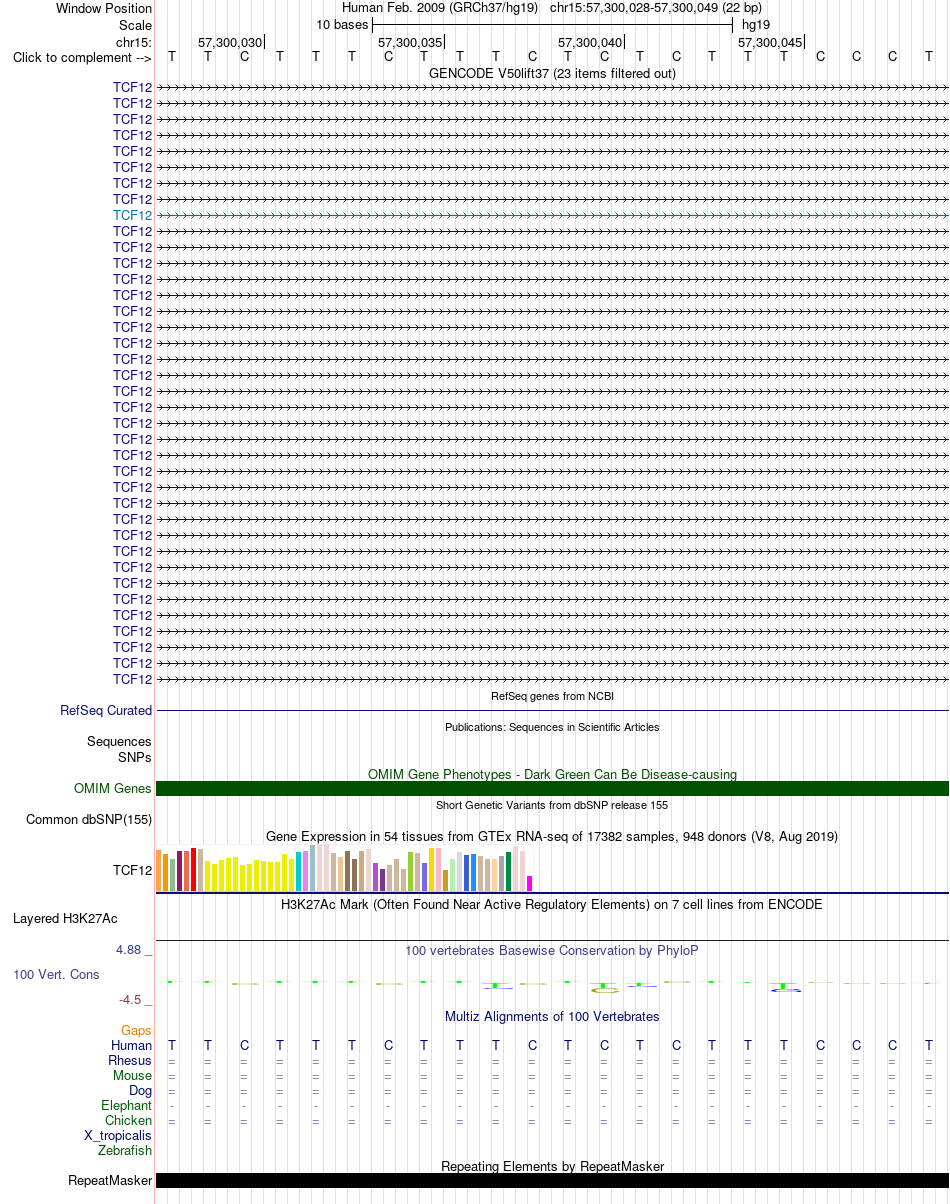Open the GTEx 'Gene Expression in 54 tissues' title
This screenshot has width=950, height=1204.
tap(552, 836)
